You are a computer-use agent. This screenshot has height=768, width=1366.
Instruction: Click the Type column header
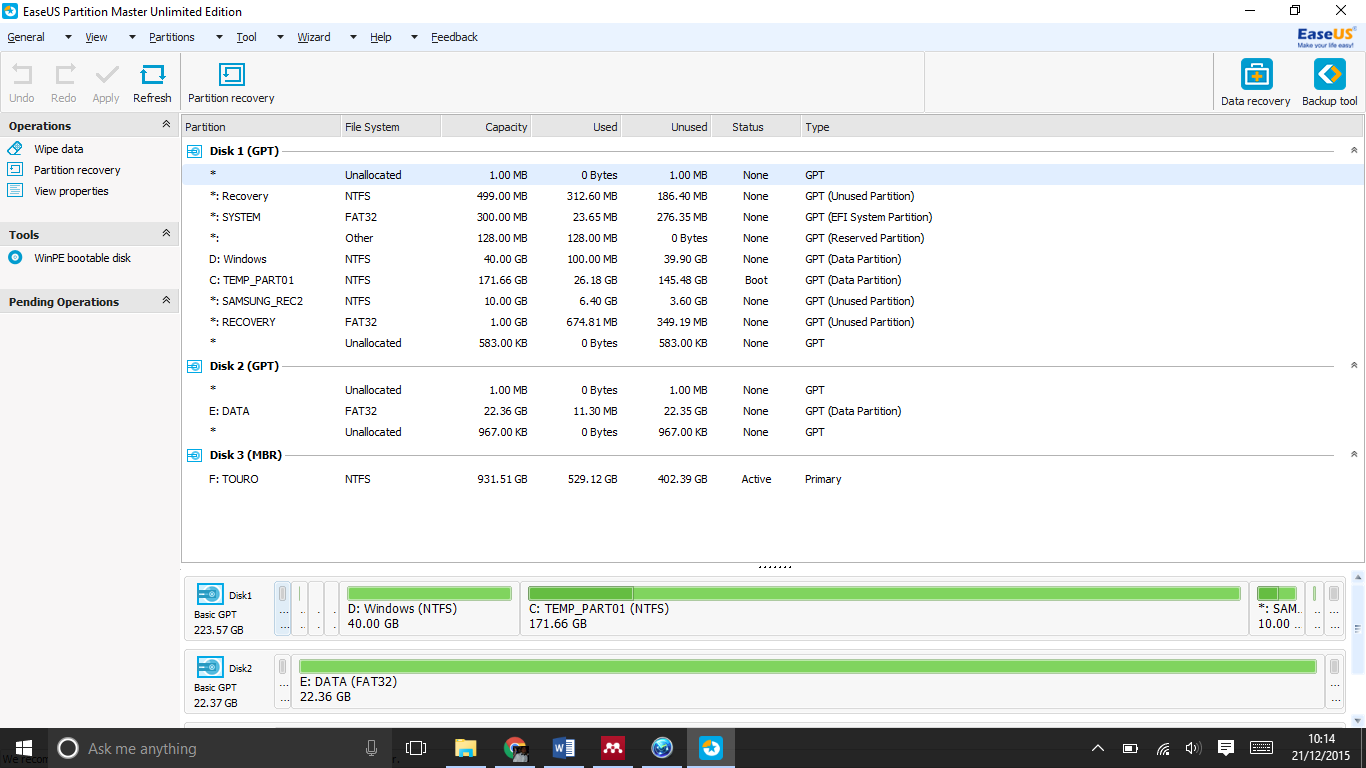pos(1082,127)
